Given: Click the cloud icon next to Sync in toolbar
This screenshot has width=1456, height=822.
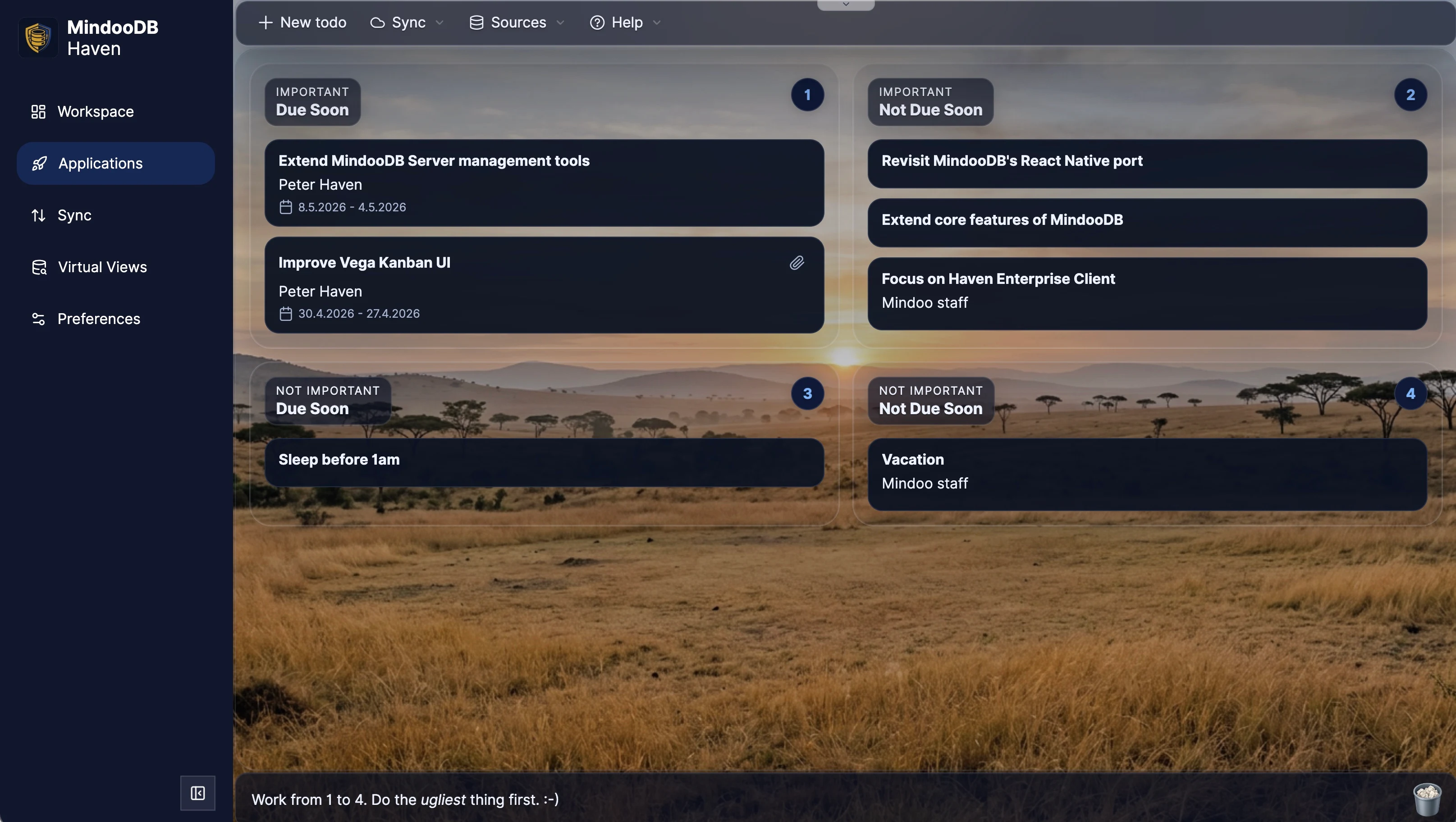Looking at the screenshot, I should tap(378, 22).
